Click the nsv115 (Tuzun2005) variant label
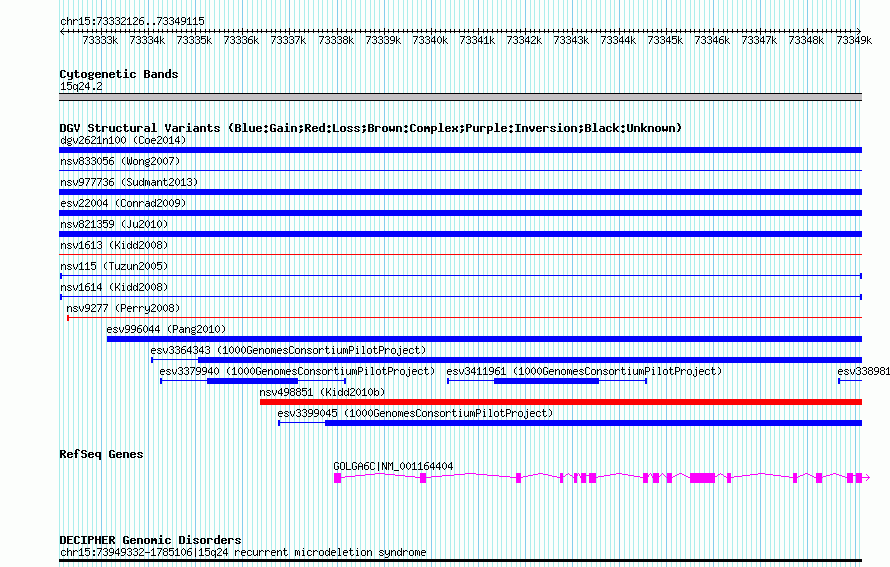890x567 pixels. coord(114,266)
